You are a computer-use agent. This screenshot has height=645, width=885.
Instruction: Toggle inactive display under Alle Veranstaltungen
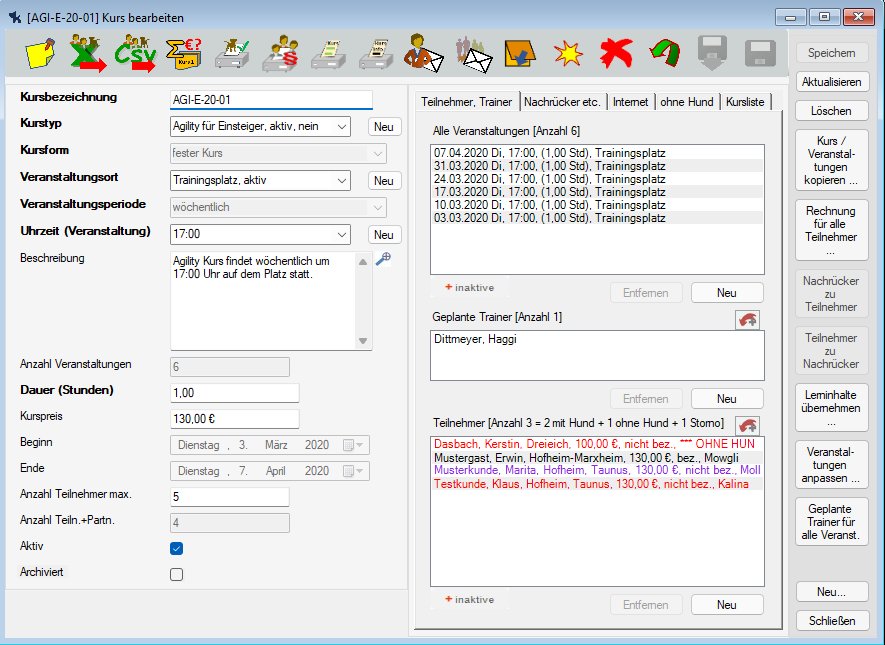[469, 289]
